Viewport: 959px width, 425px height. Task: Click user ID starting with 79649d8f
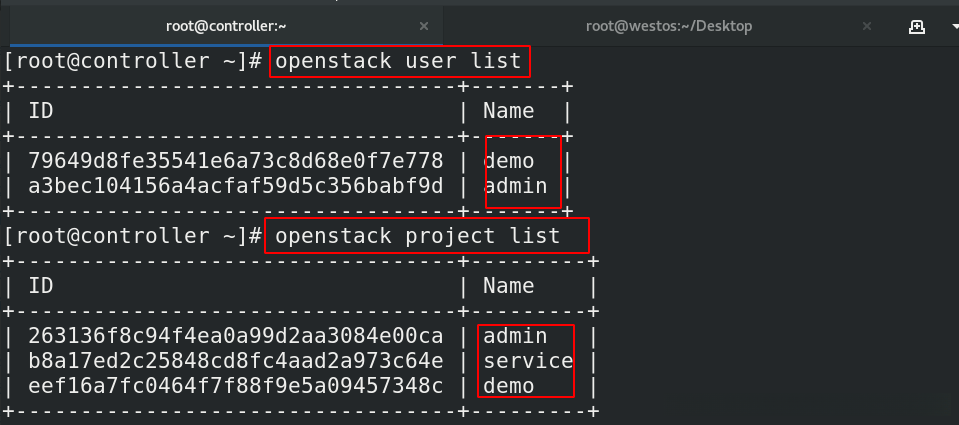coord(235,161)
